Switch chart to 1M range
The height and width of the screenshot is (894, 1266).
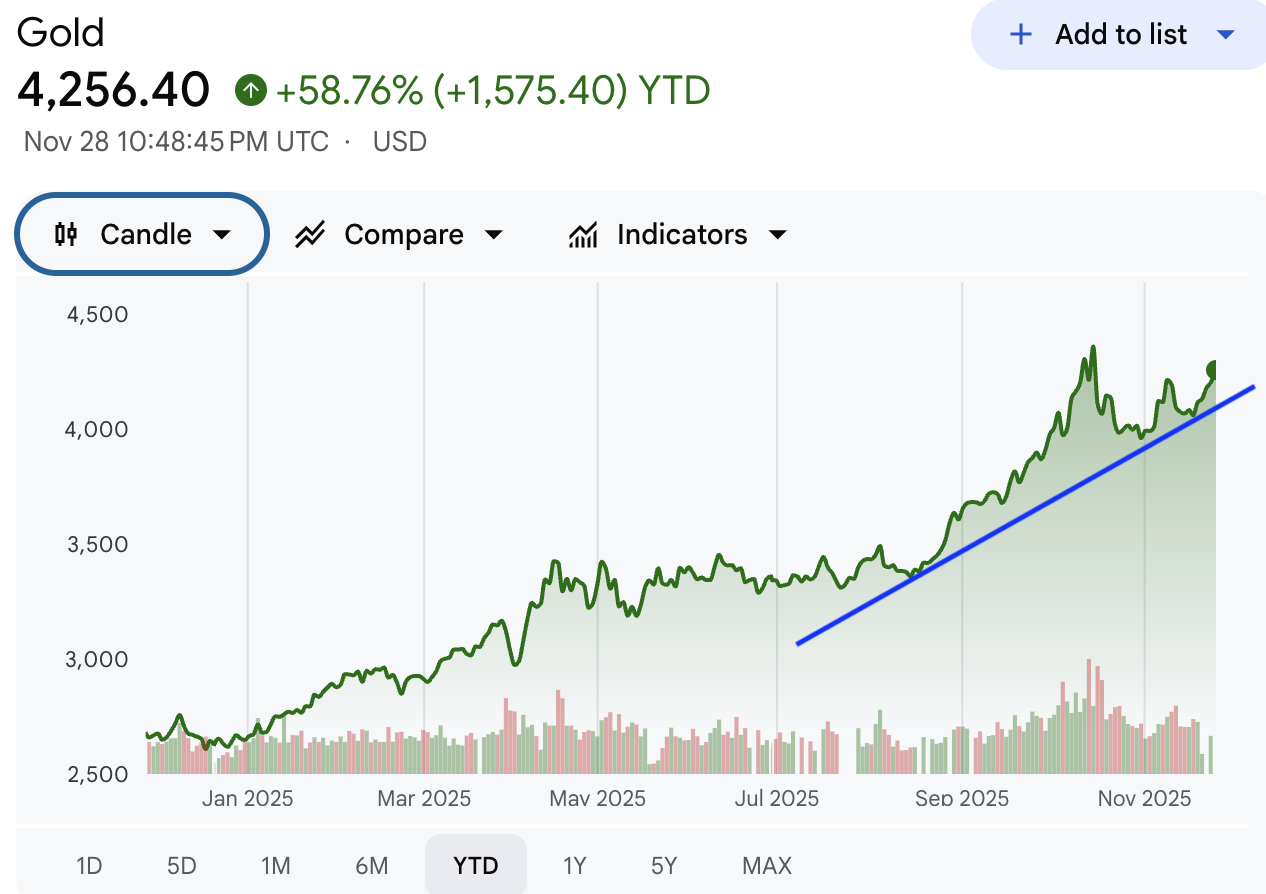275,865
